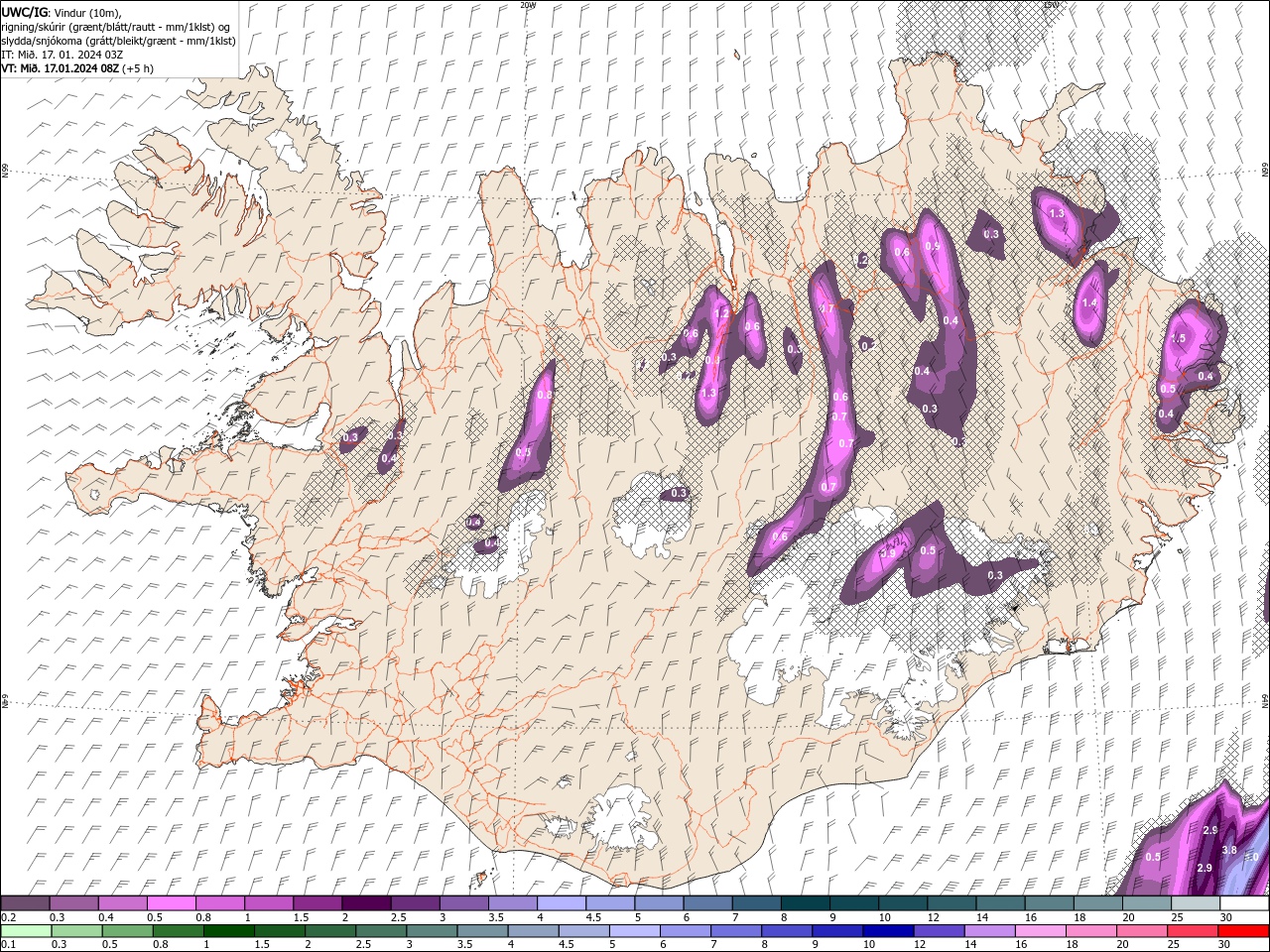1270x952 pixels.
Task: Pick the dark purple 2 swatch in upper legend
Action: coord(366,903)
